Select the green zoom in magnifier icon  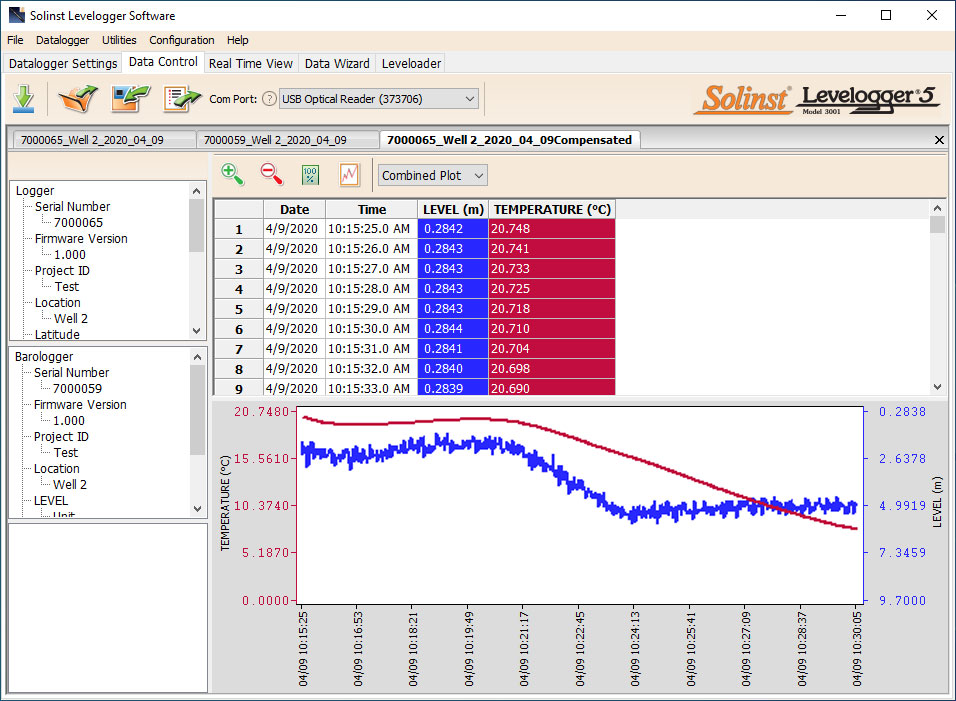pos(233,174)
